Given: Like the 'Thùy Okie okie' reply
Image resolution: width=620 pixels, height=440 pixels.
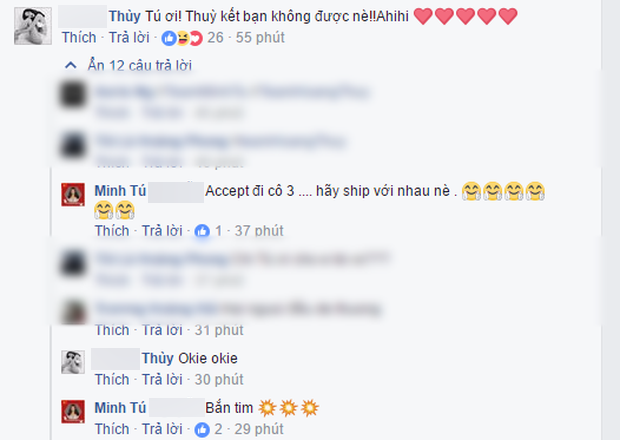Looking at the screenshot, I should pos(112,379).
